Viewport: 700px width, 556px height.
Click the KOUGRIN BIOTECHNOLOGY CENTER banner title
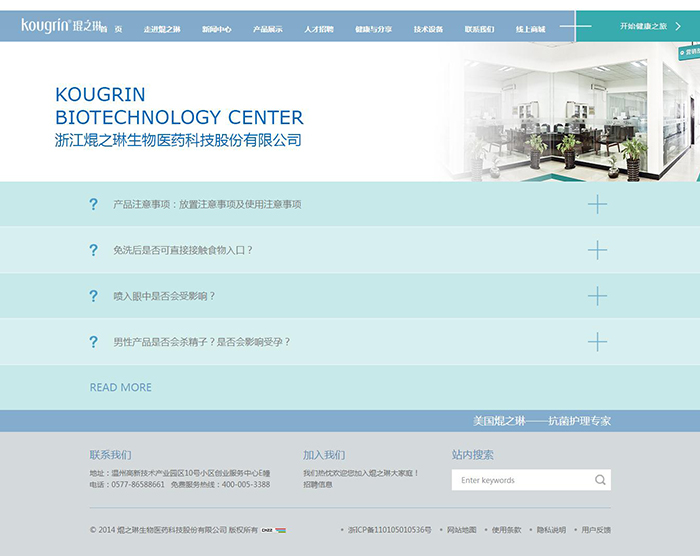click(x=179, y=106)
